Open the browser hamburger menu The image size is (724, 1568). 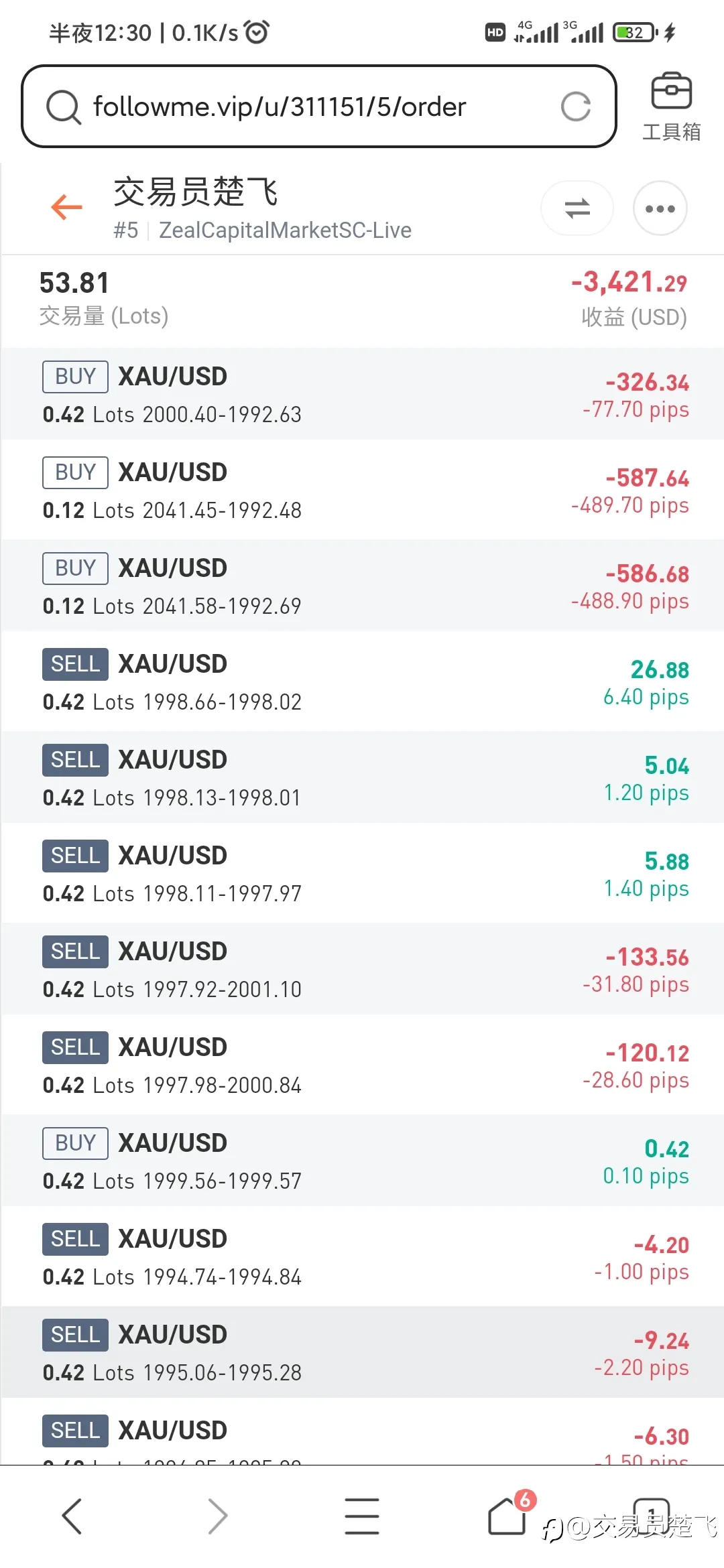[362, 1516]
